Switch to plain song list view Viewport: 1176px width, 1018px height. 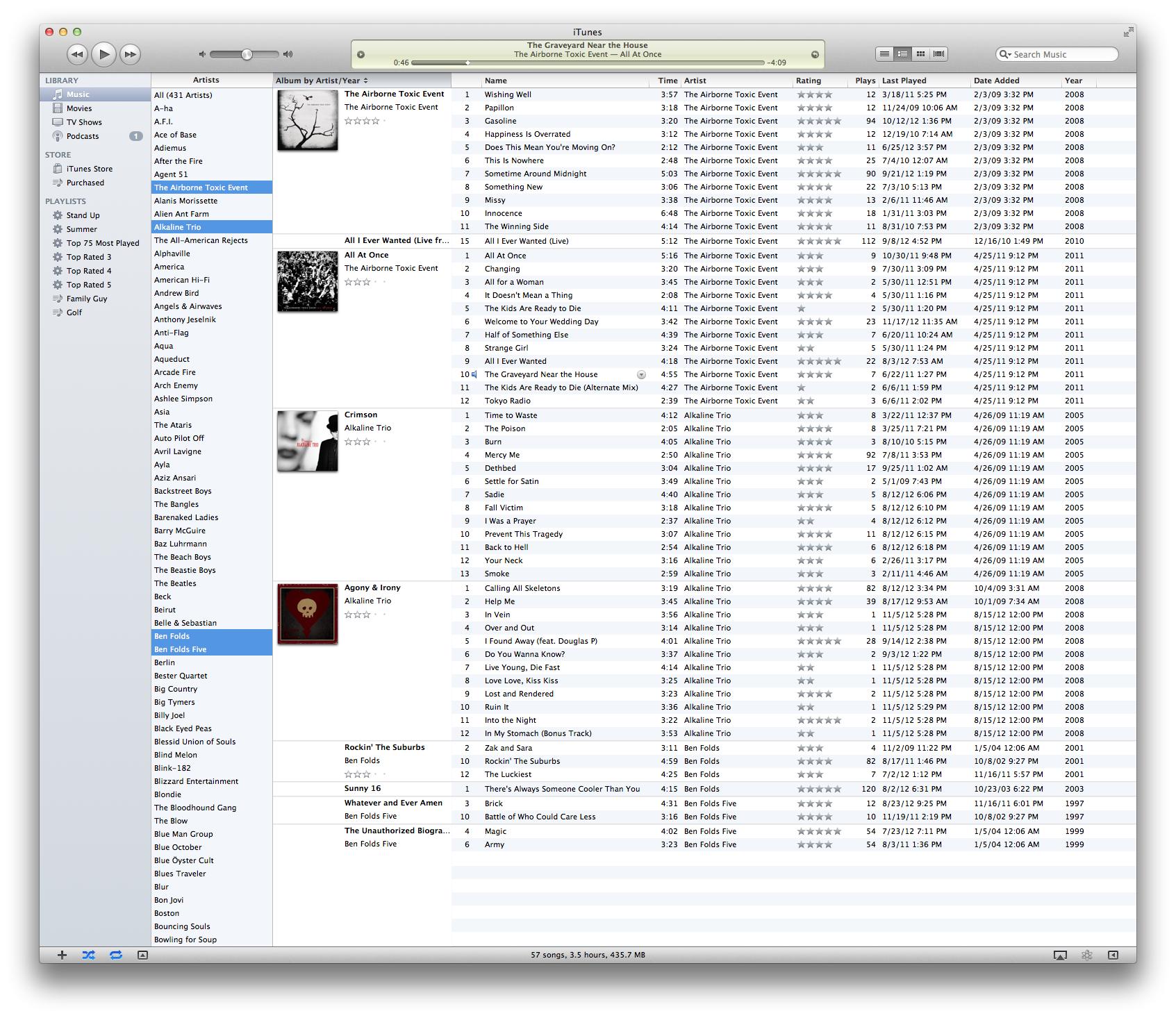884,53
